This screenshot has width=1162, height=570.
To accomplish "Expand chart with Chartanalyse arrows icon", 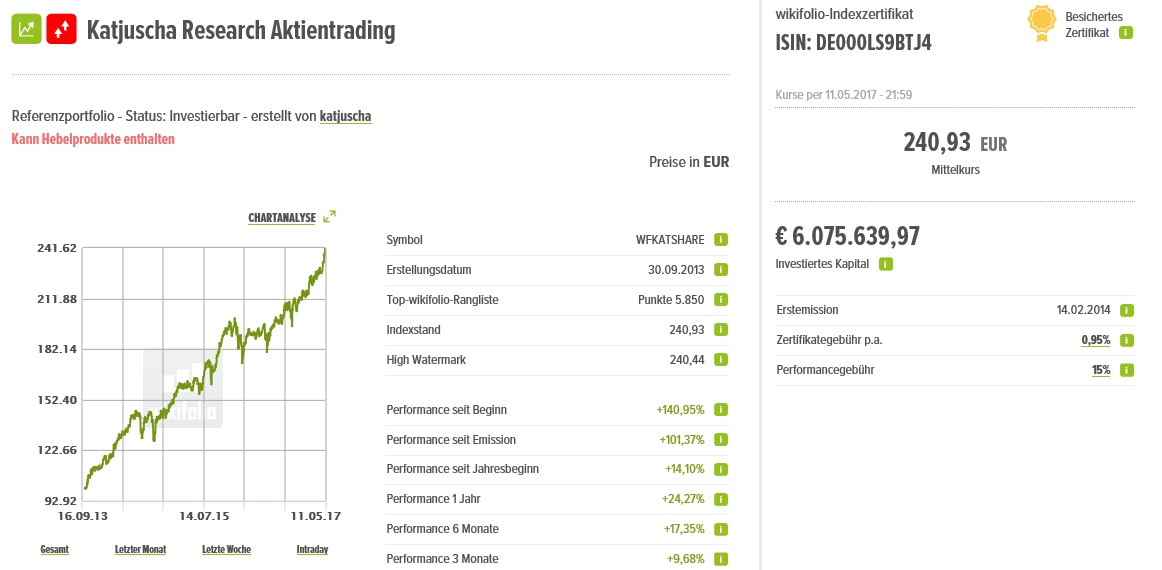I will (330, 216).
